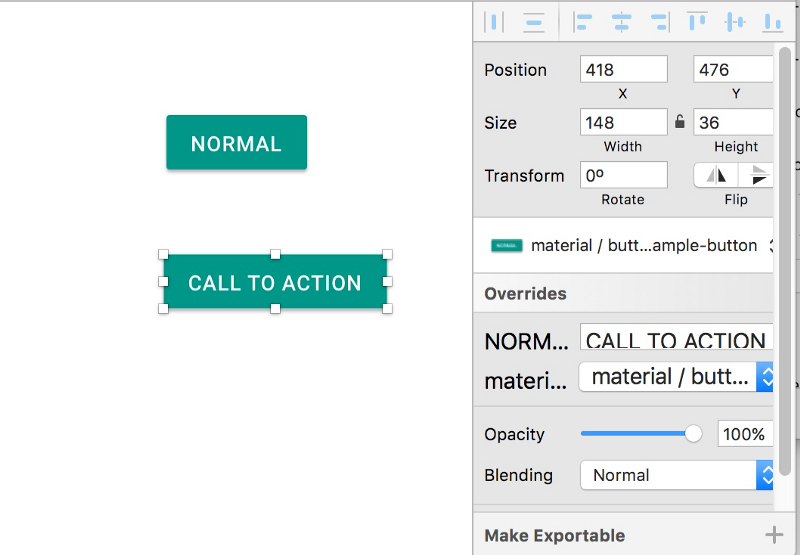Image resolution: width=800 pixels, height=555 pixels.
Task: Flip the layer vertically
Action: point(759,175)
